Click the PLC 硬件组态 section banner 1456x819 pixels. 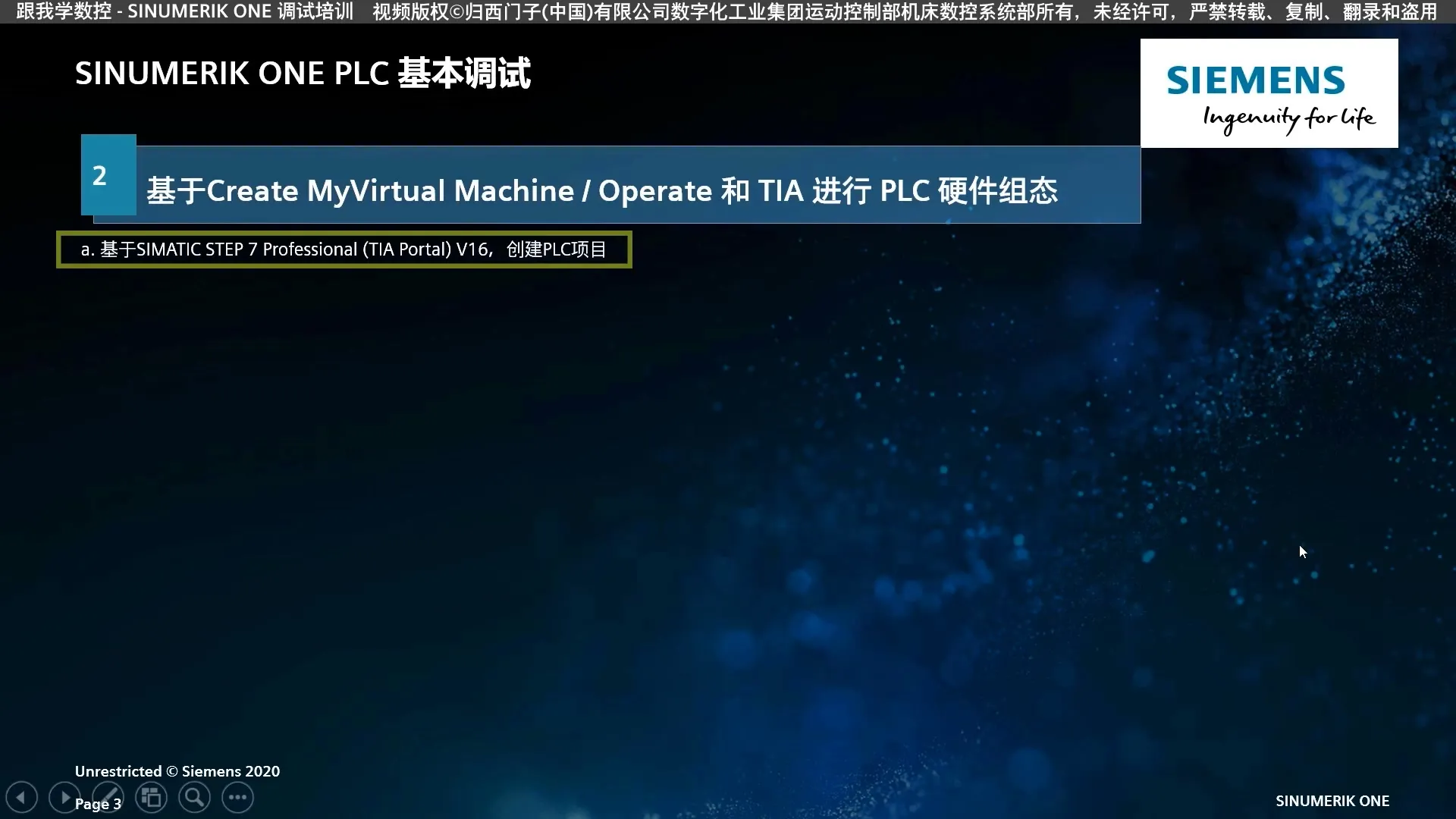(x=968, y=190)
